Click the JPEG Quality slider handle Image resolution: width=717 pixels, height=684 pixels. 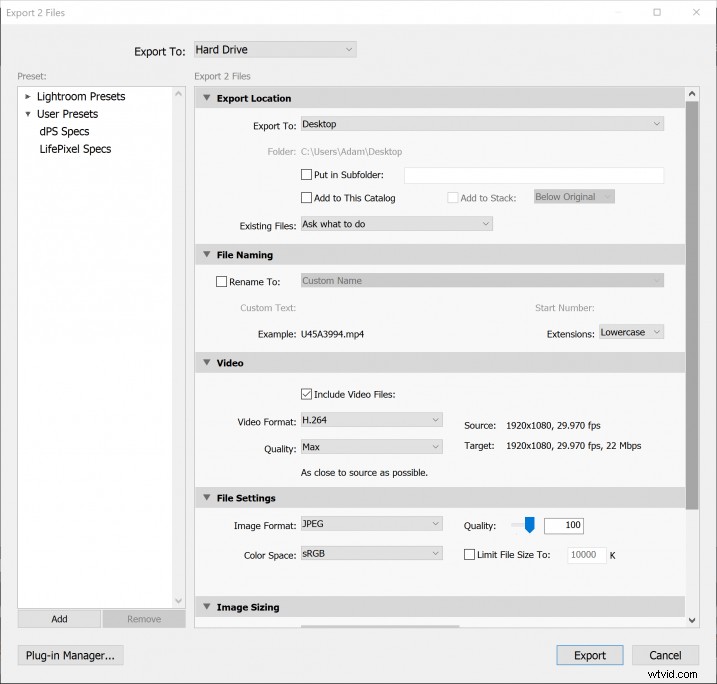click(529, 525)
